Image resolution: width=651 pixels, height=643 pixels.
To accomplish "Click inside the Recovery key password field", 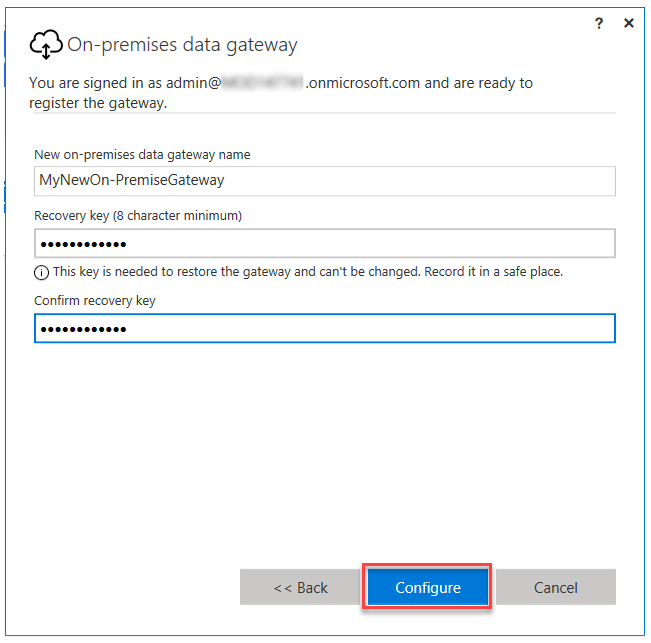I will (x=324, y=244).
